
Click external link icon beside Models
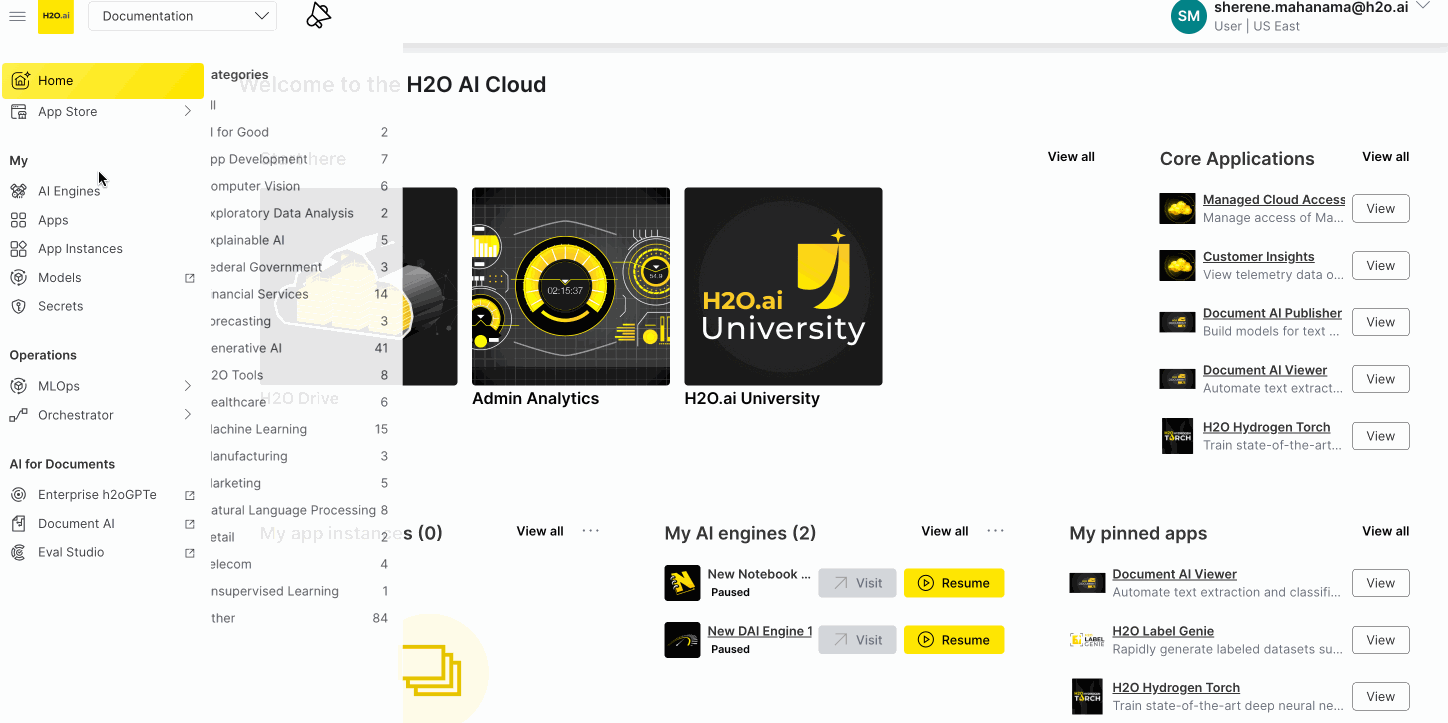(190, 278)
